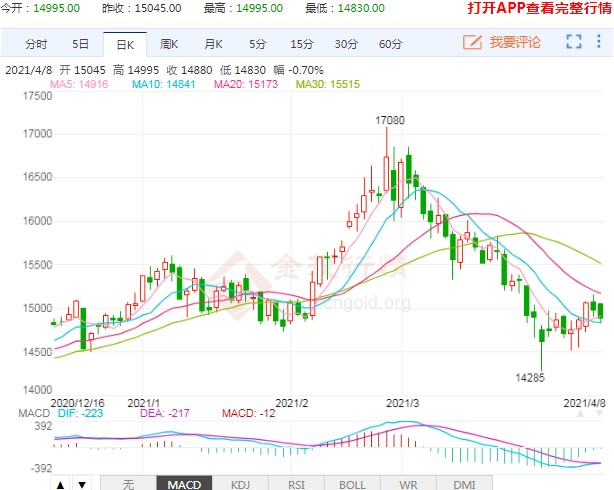Switch to 月K monthly chart
The height and width of the screenshot is (490, 614).
[213, 45]
